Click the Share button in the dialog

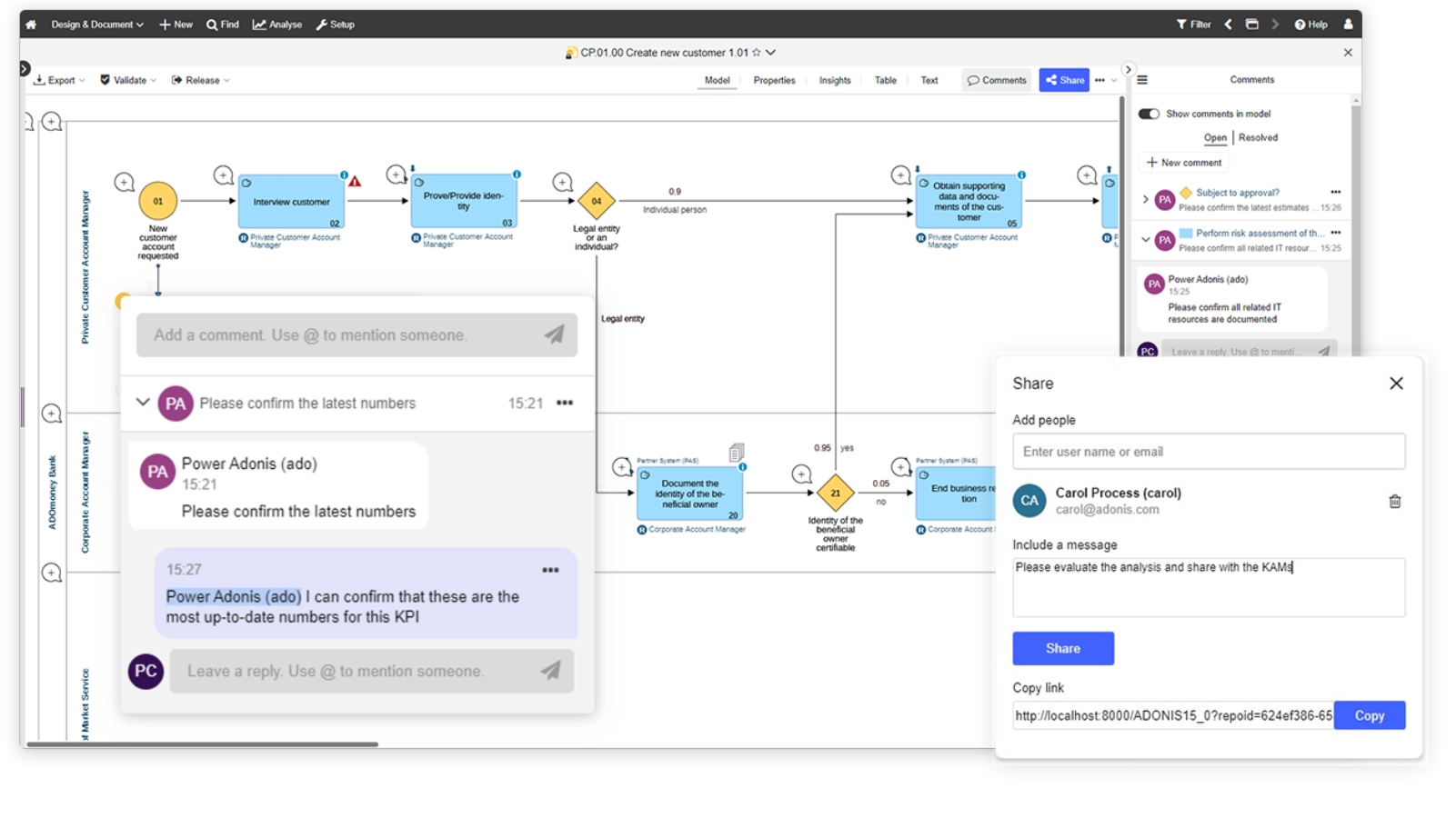[1062, 648]
